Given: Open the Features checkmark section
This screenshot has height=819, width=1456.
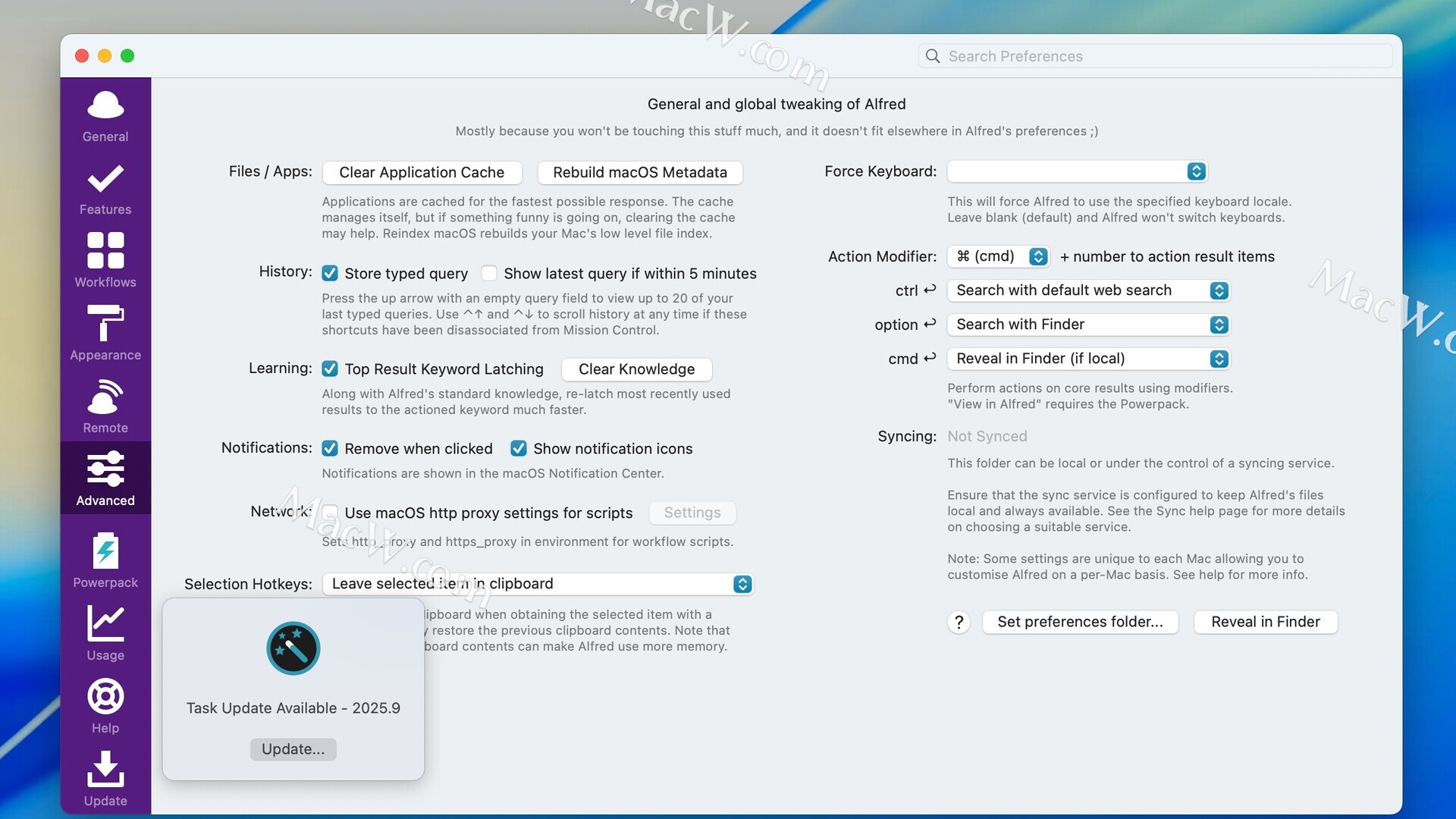Looking at the screenshot, I should click(105, 189).
